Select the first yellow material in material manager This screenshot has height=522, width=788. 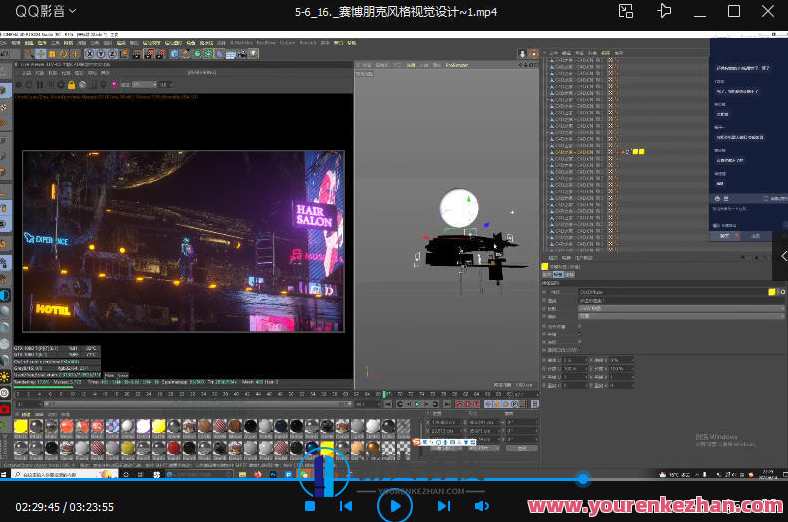click(x=20, y=427)
